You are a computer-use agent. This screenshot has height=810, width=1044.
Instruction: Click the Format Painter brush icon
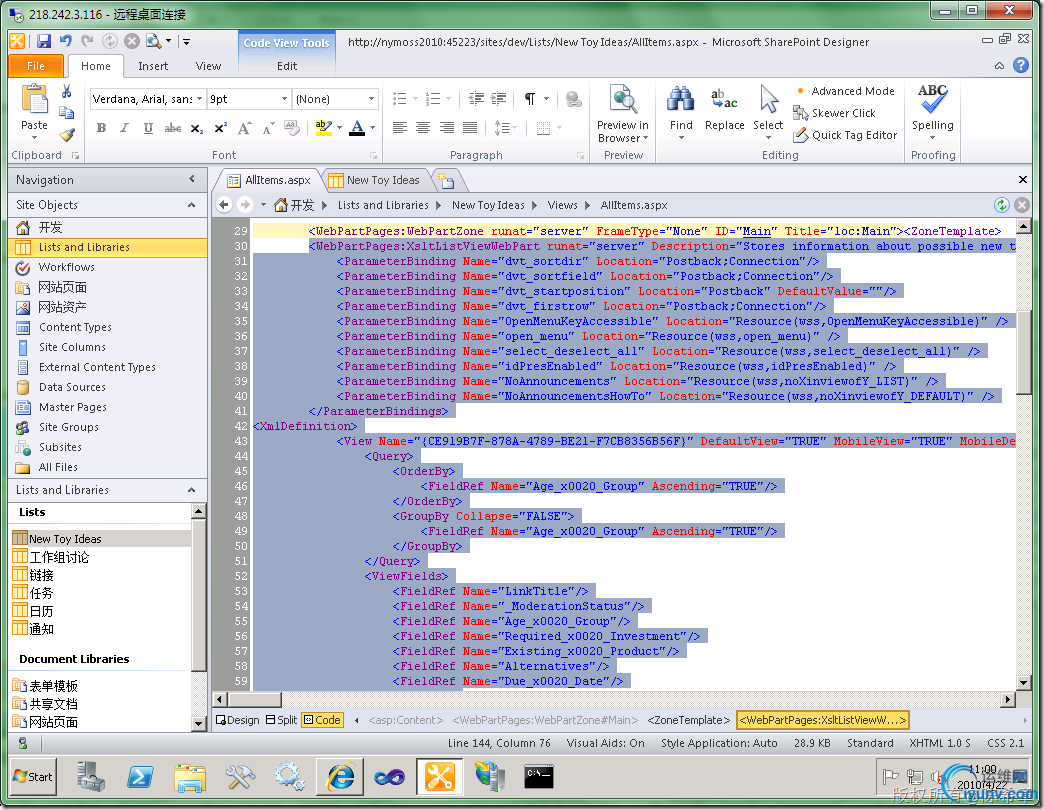tap(66, 135)
